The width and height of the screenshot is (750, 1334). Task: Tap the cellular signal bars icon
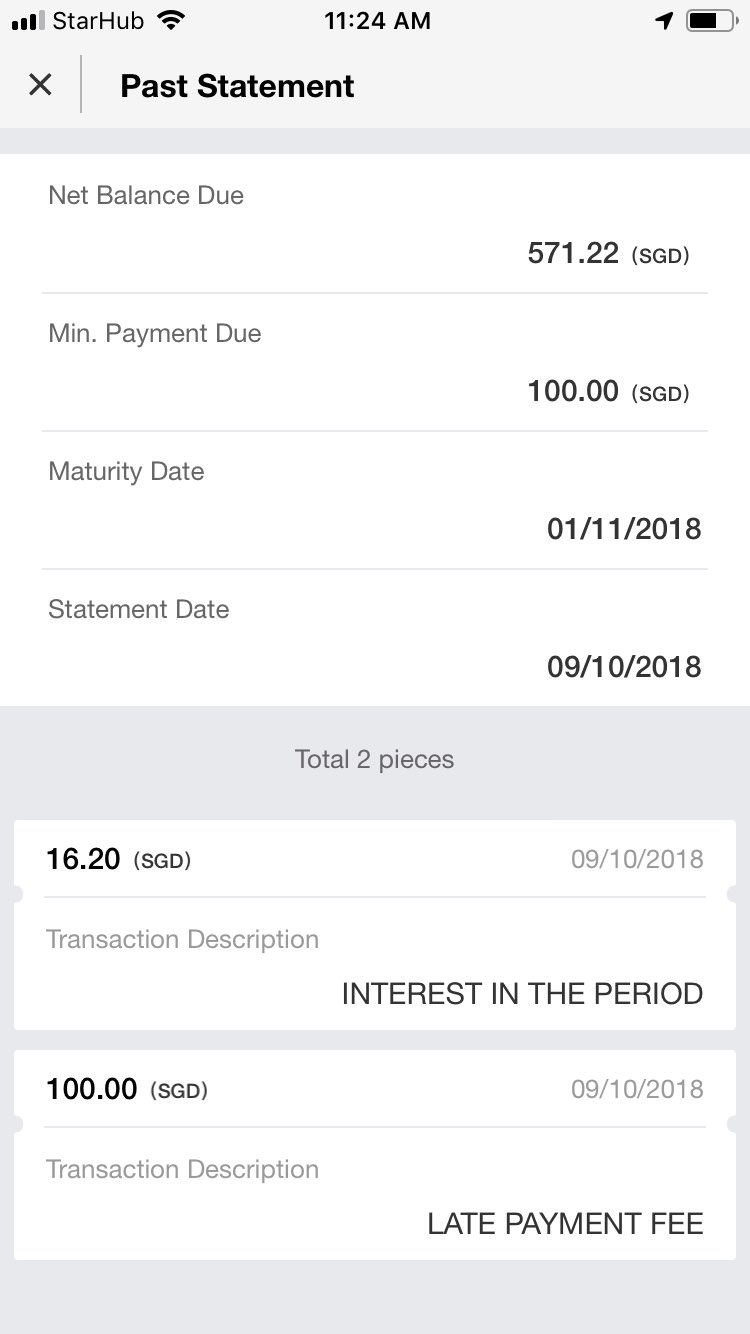click(x=27, y=21)
